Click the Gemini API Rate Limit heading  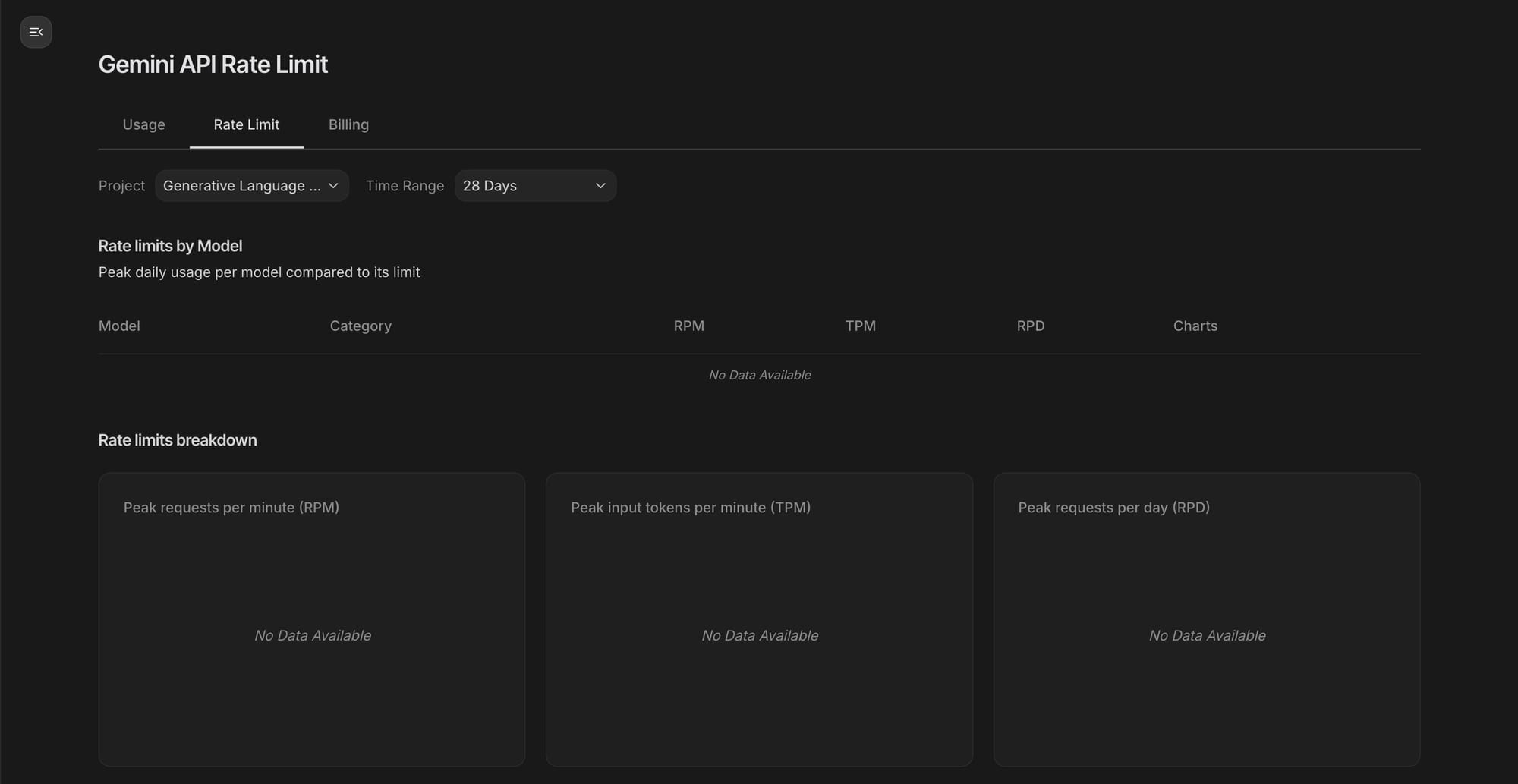213,65
